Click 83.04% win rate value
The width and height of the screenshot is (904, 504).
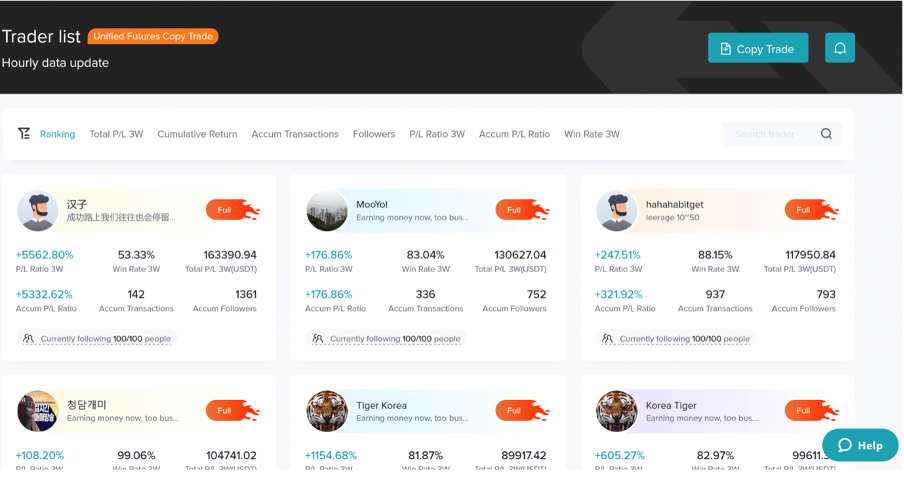(425, 254)
